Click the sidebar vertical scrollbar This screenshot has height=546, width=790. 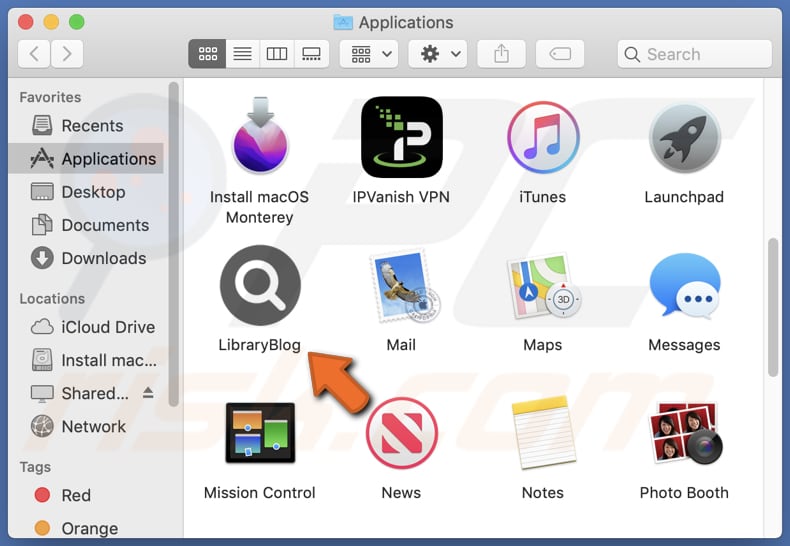point(174,244)
